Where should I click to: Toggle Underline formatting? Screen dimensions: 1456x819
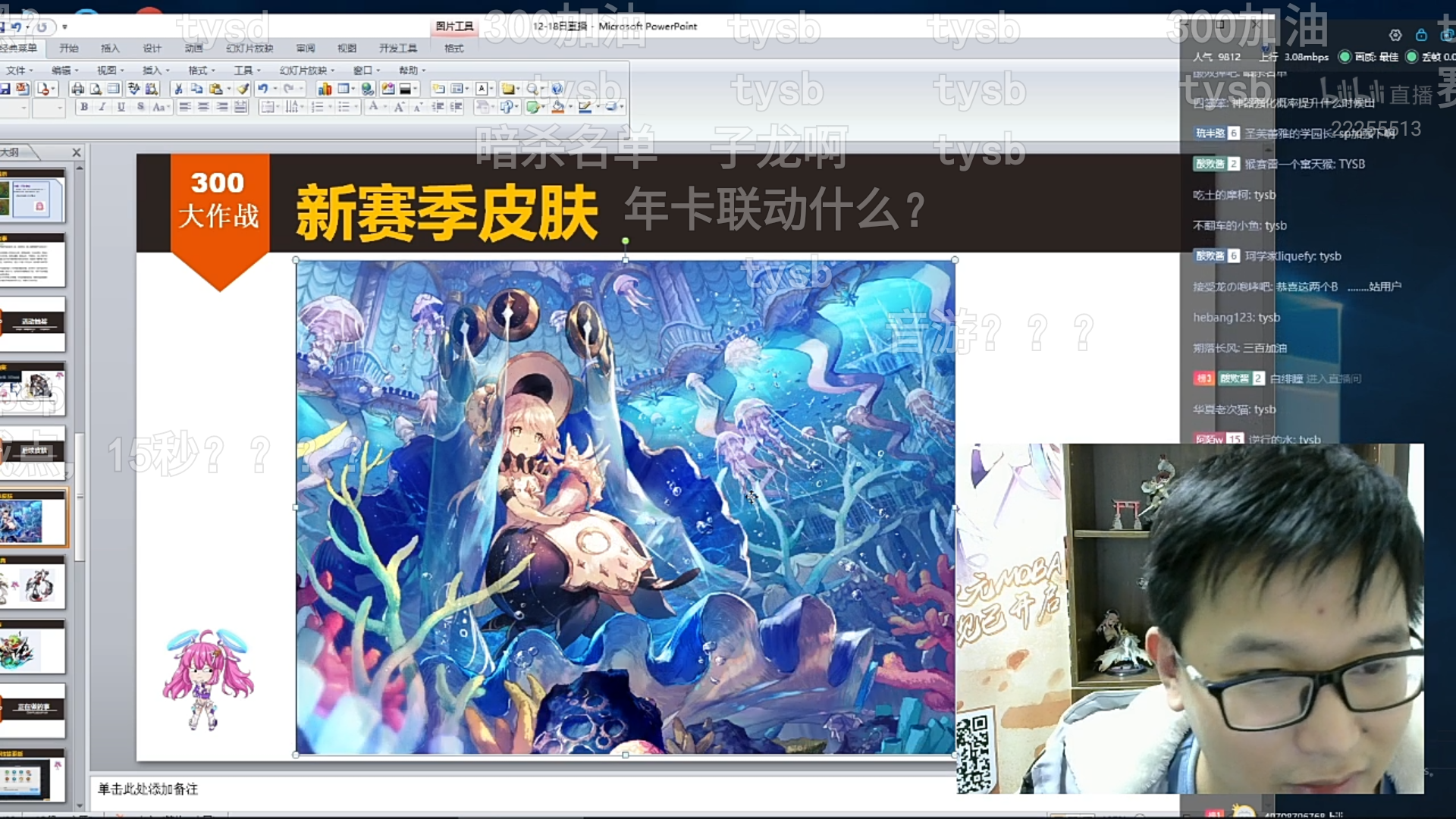121,107
